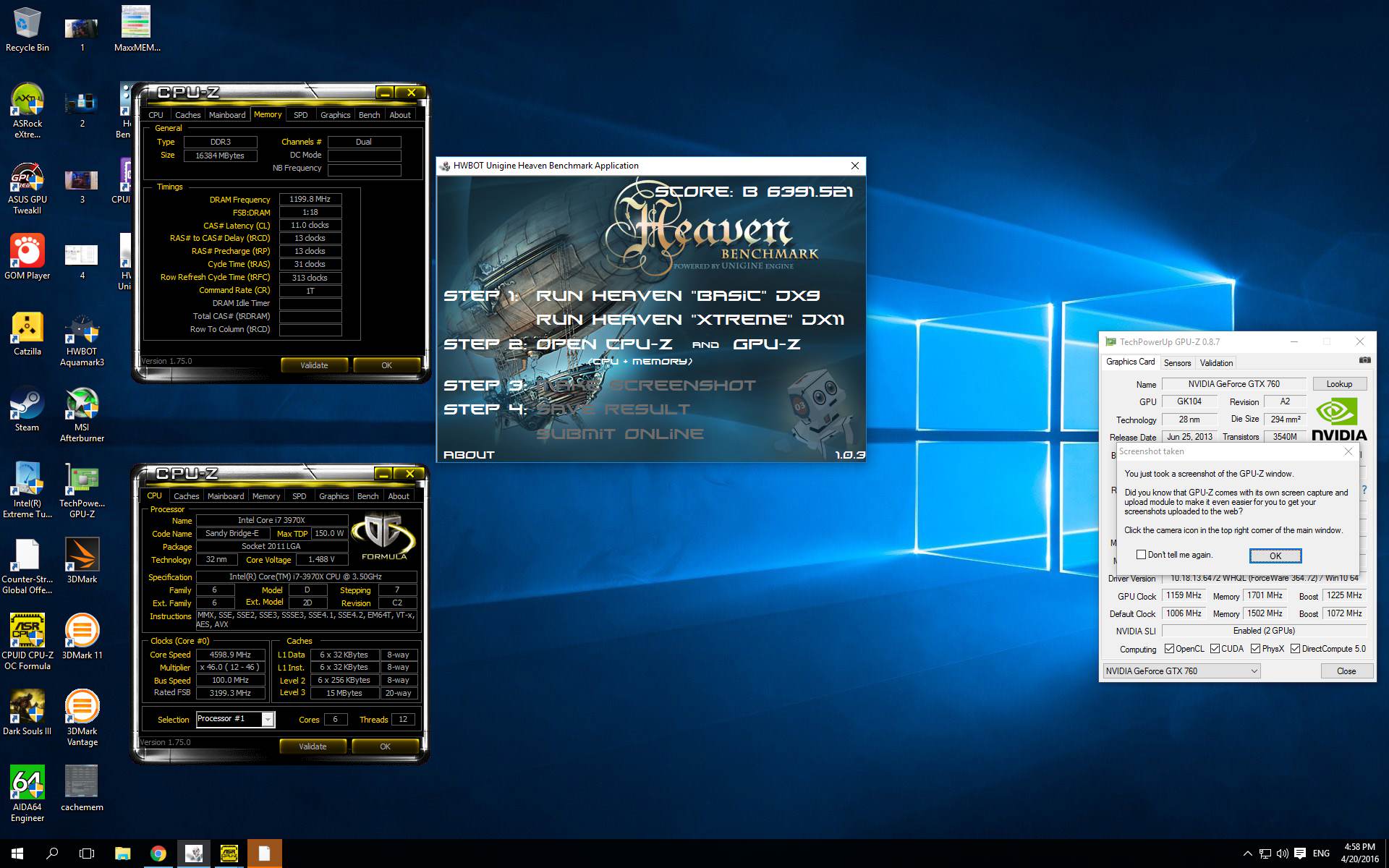
Task: Open desktop image file named 3
Action: coord(82,187)
